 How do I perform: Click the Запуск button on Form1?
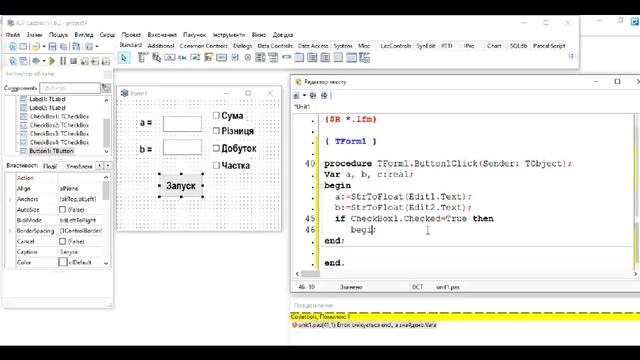pyautogui.click(x=181, y=186)
